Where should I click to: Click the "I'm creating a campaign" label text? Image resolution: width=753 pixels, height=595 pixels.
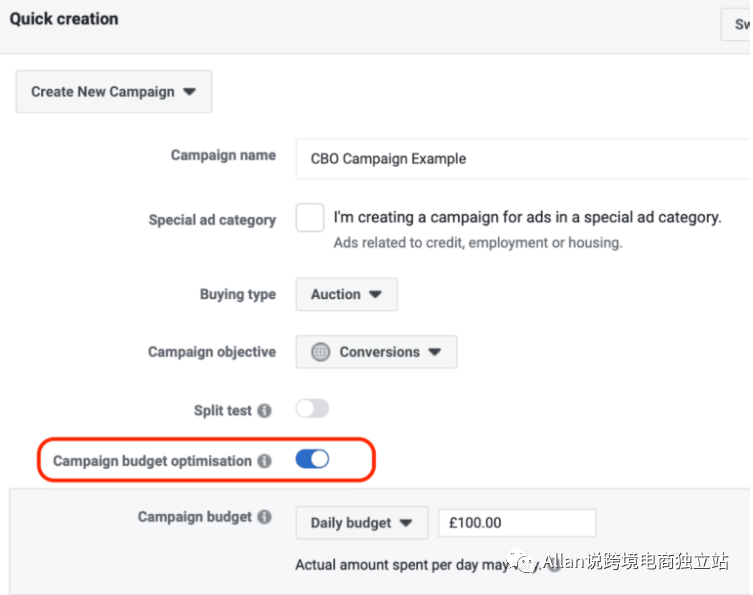[527, 217]
